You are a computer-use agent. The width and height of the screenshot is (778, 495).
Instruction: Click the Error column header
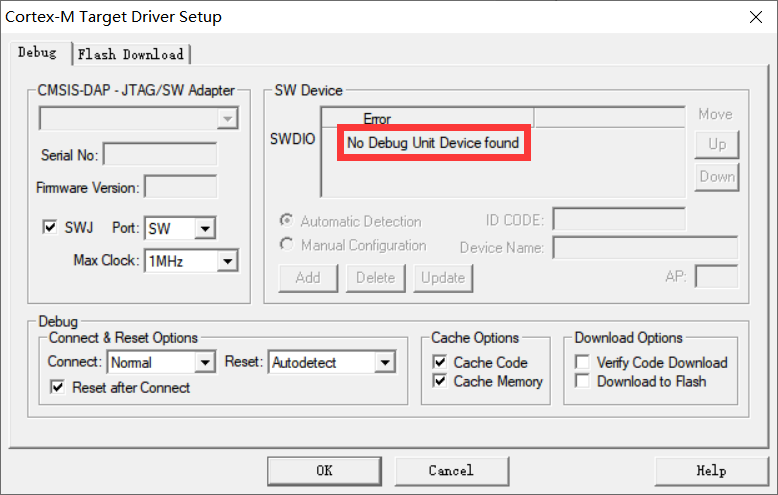click(428, 119)
